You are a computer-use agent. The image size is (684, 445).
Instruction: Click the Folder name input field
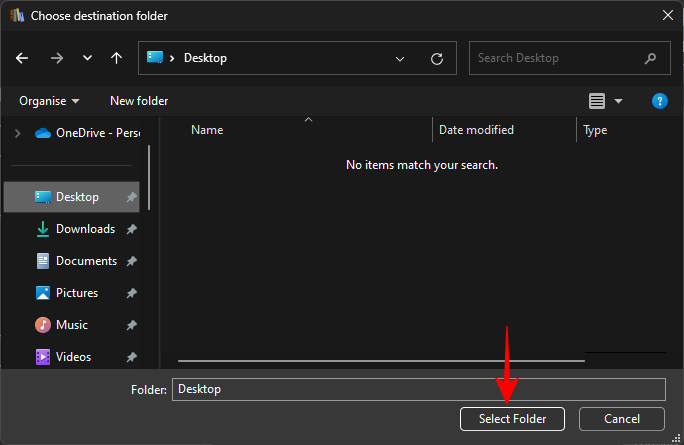(418, 389)
